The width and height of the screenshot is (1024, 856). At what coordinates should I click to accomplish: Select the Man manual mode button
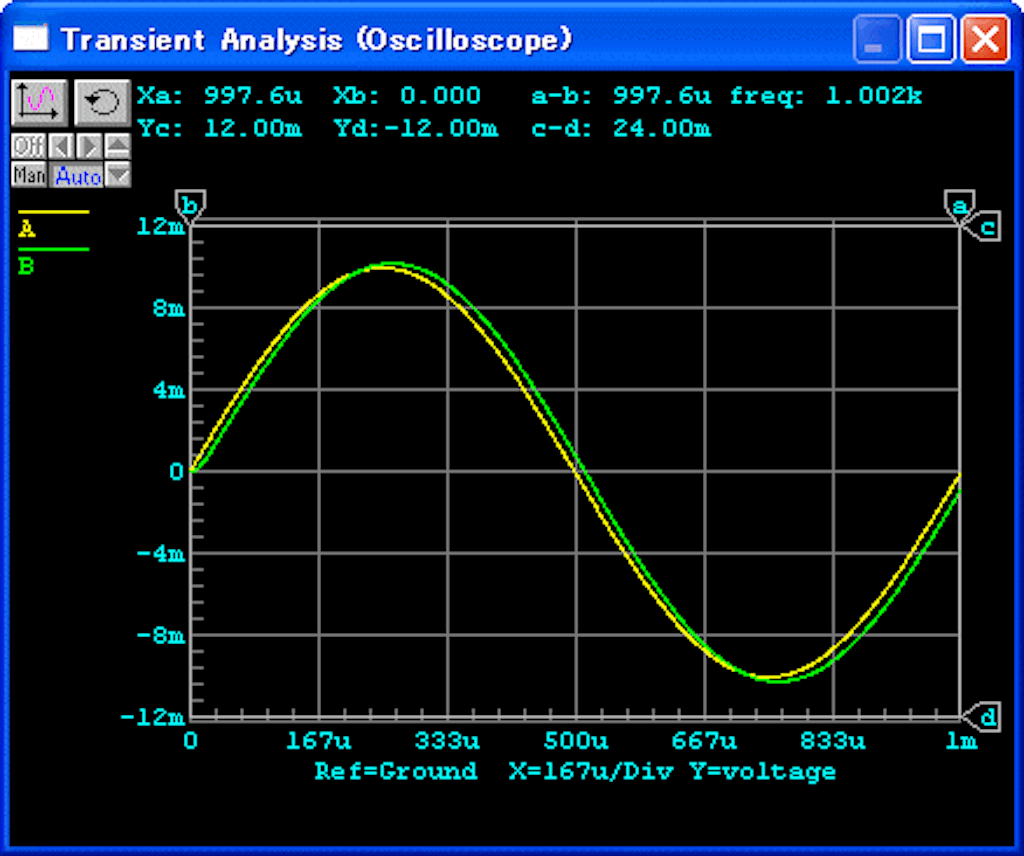(x=29, y=175)
